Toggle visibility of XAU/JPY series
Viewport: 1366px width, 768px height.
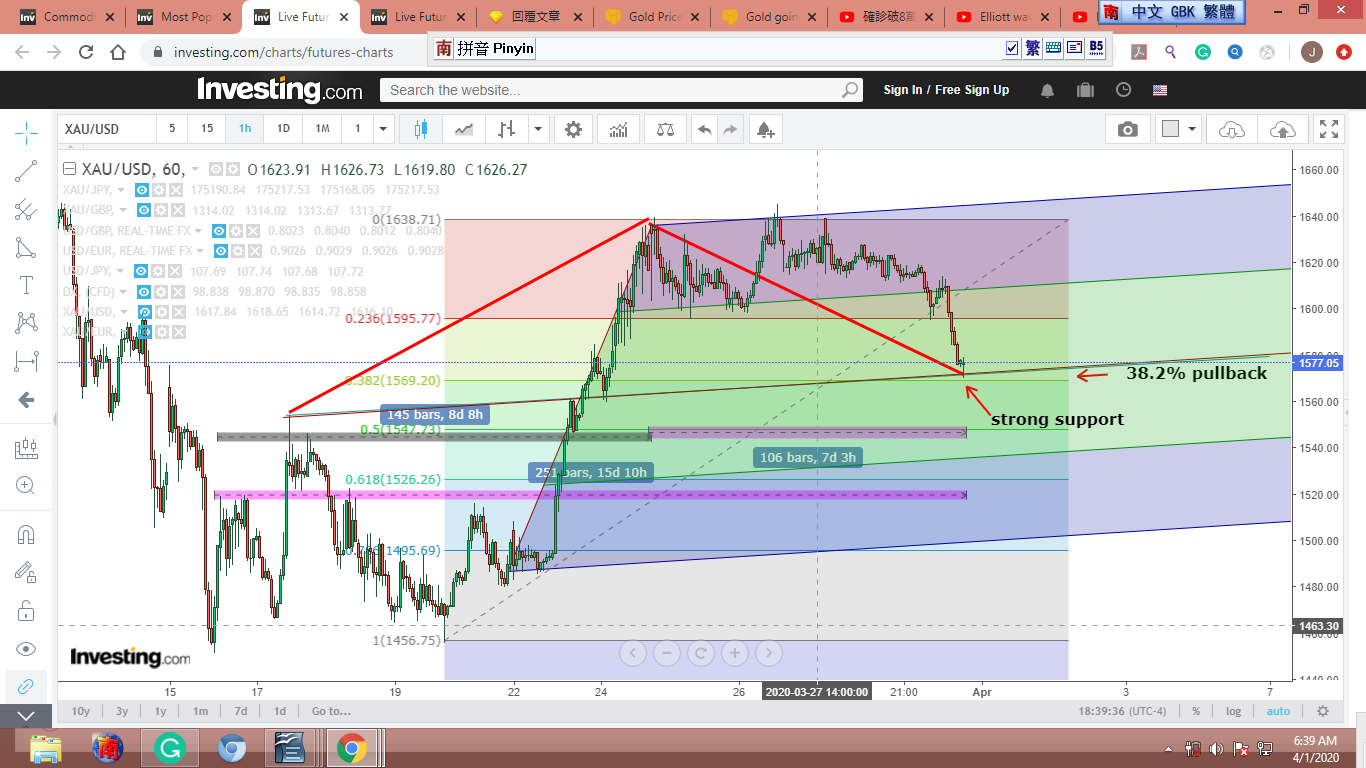coord(143,190)
